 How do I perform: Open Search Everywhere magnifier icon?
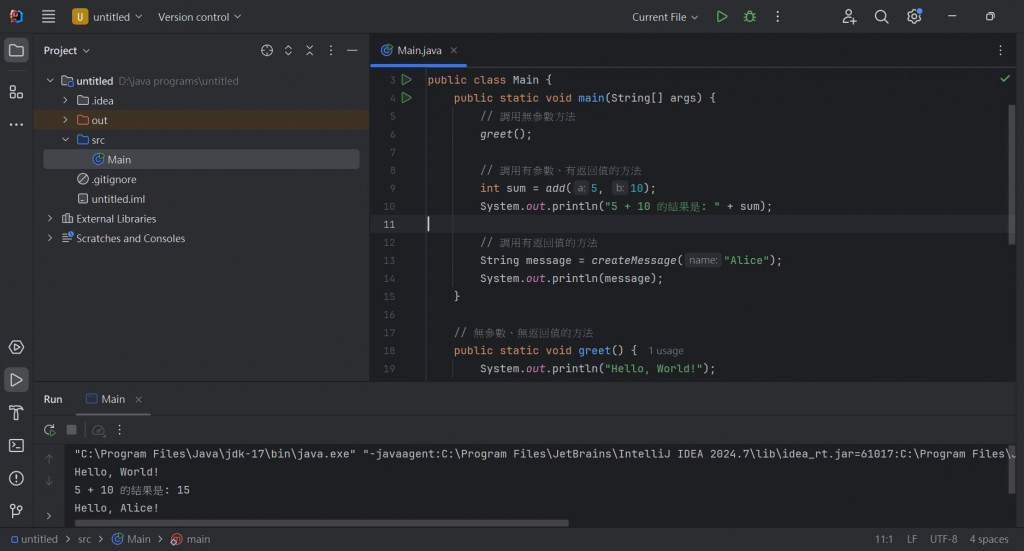[x=881, y=17]
